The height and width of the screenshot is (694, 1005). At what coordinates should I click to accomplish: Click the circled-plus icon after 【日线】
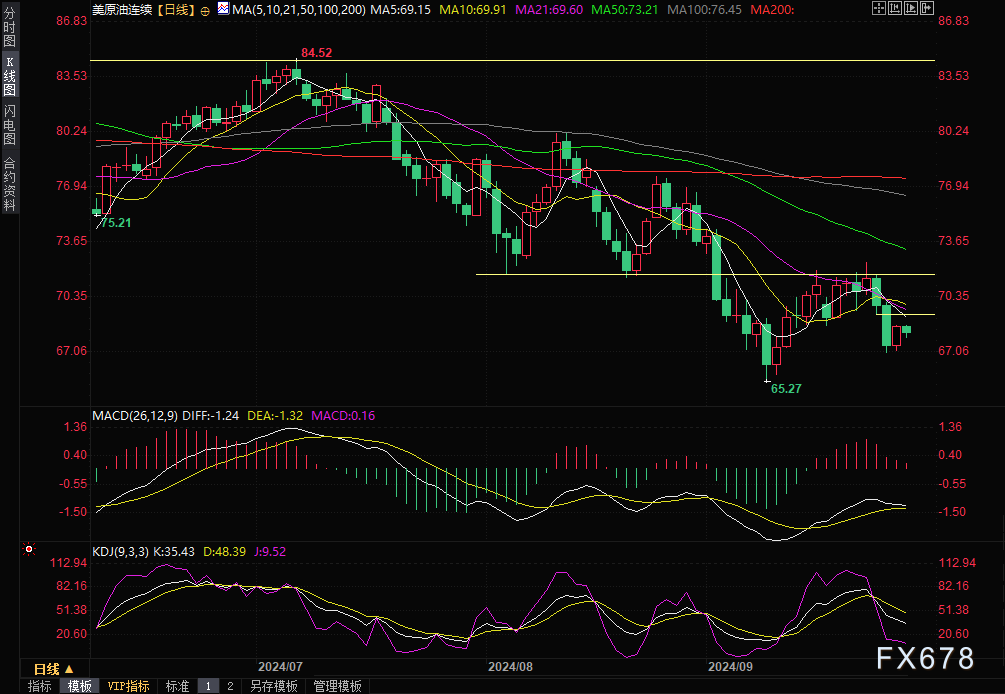click(x=205, y=9)
